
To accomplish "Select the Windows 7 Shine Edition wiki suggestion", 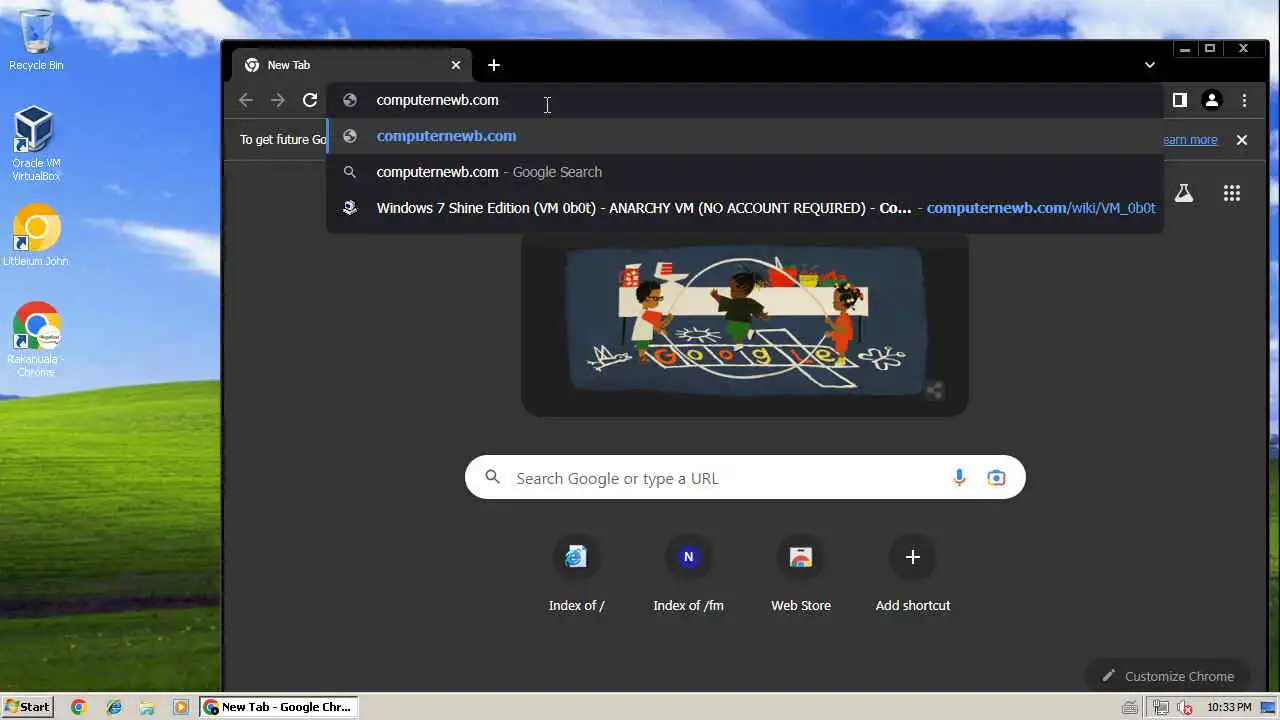I will pyautogui.click(x=745, y=208).
